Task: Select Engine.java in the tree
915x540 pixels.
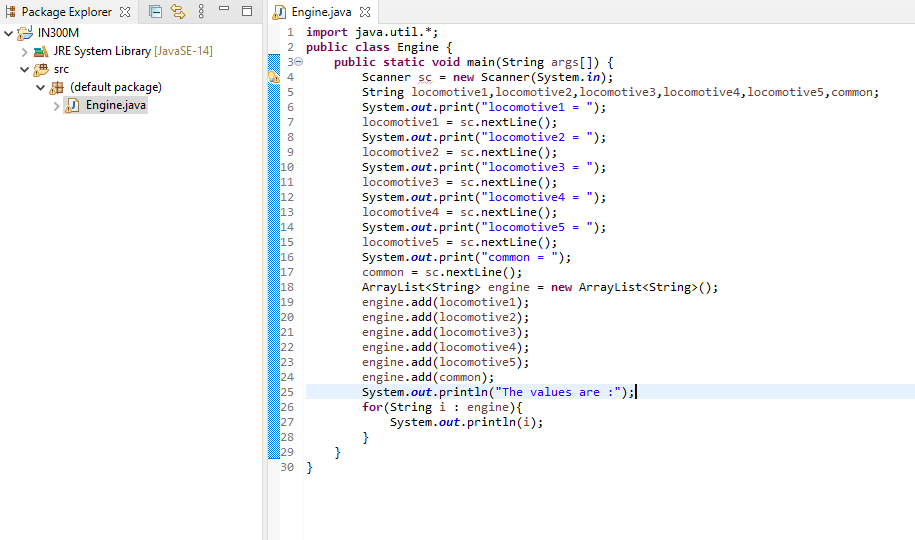Action: click(x=116, y=106)
